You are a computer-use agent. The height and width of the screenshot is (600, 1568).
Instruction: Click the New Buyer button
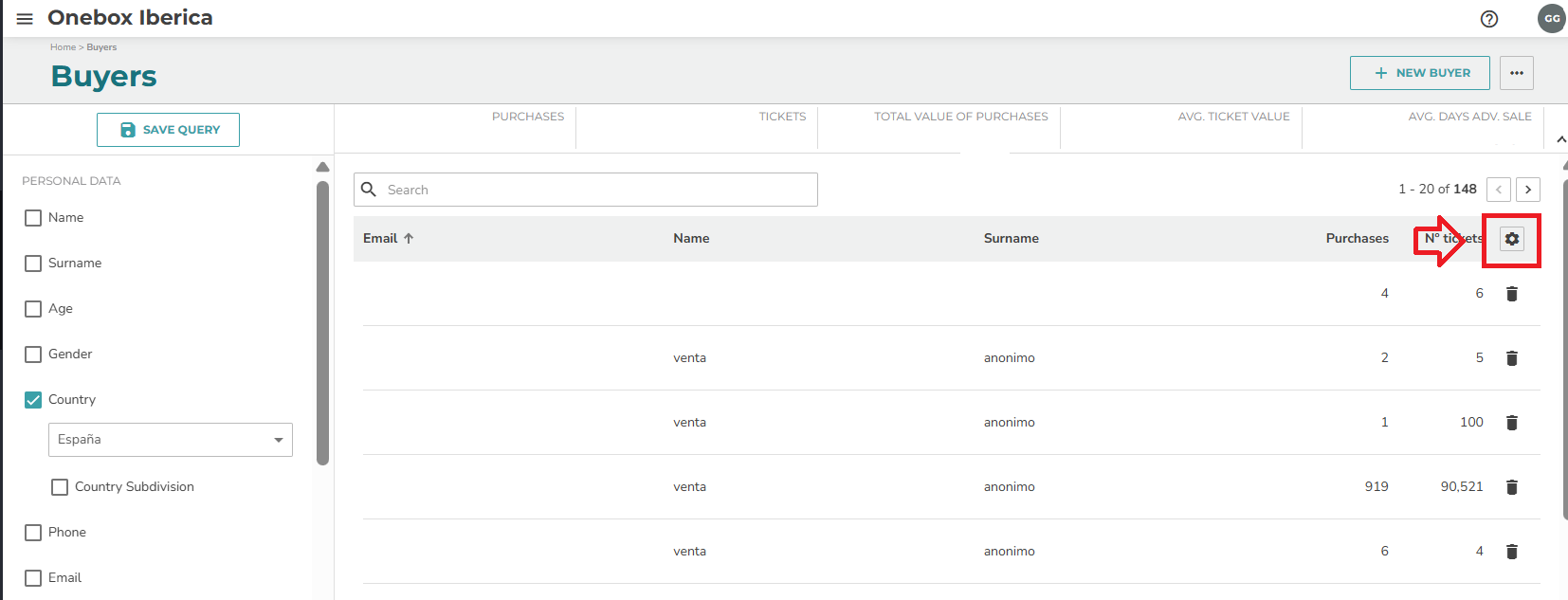[1419, 73]
